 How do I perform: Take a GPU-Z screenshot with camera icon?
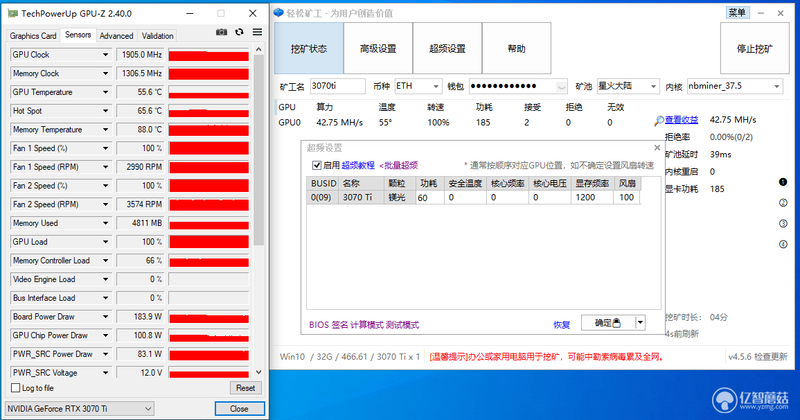tap(221, 32)
